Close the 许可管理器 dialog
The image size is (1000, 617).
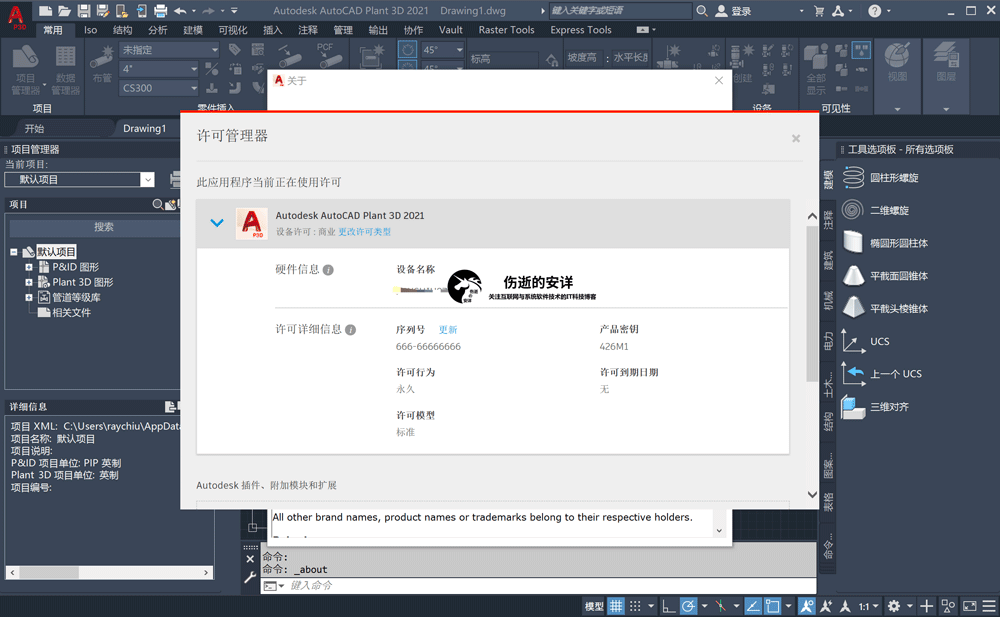(796, 138)
